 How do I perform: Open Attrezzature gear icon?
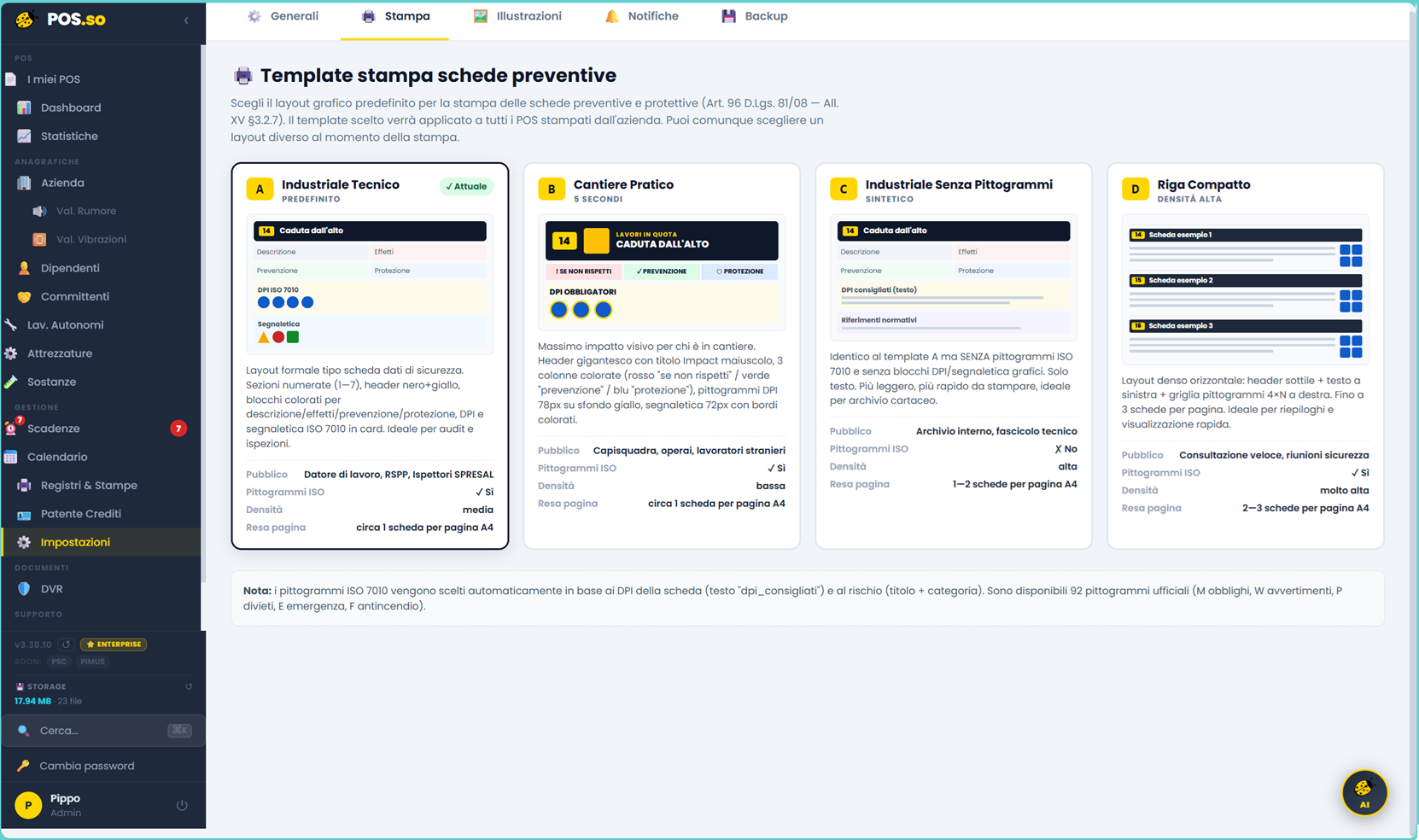[11, 353]
